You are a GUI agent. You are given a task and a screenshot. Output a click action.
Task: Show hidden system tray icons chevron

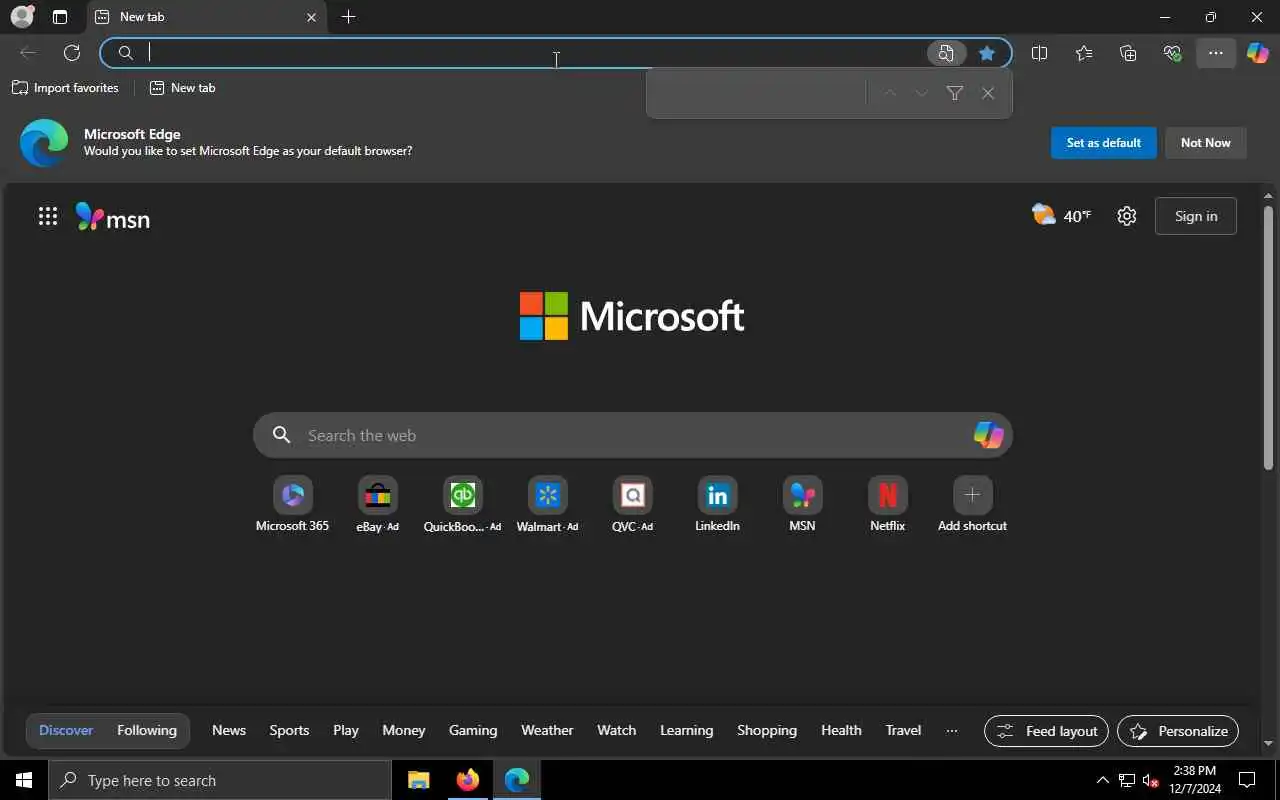tap(1103, 780)
